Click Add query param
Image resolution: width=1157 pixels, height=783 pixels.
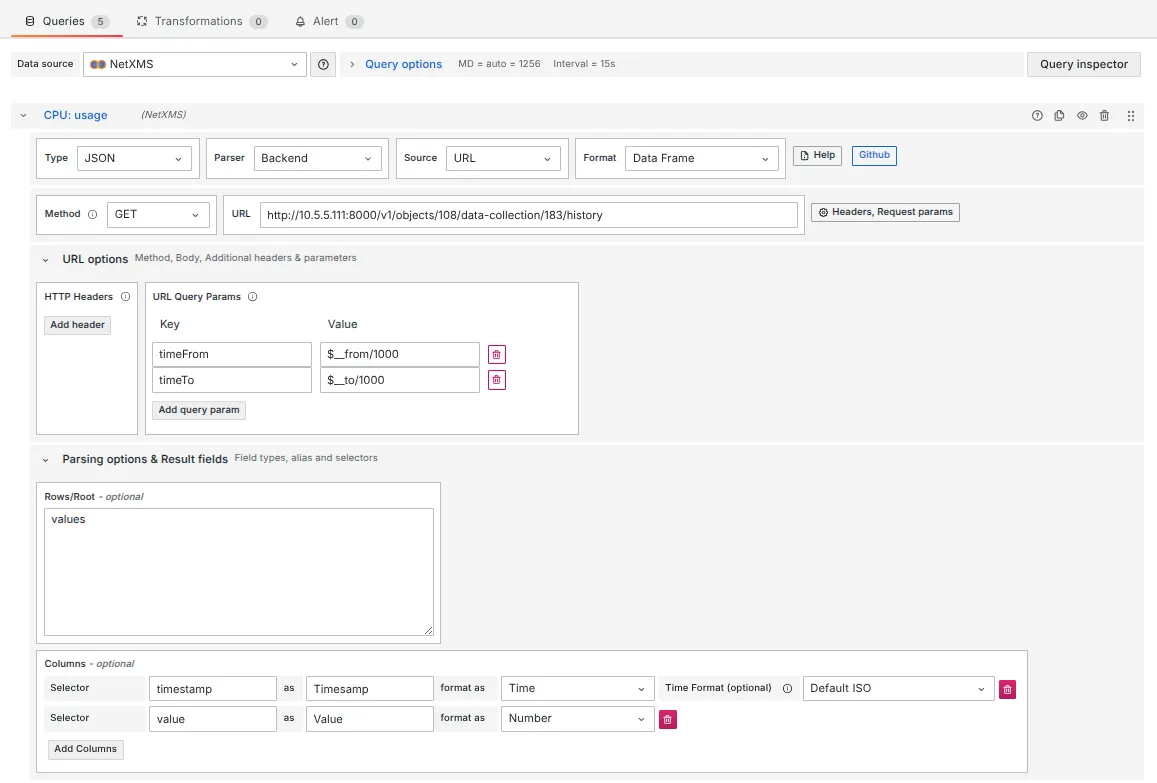pyautogui.click(x=198, y=409)
